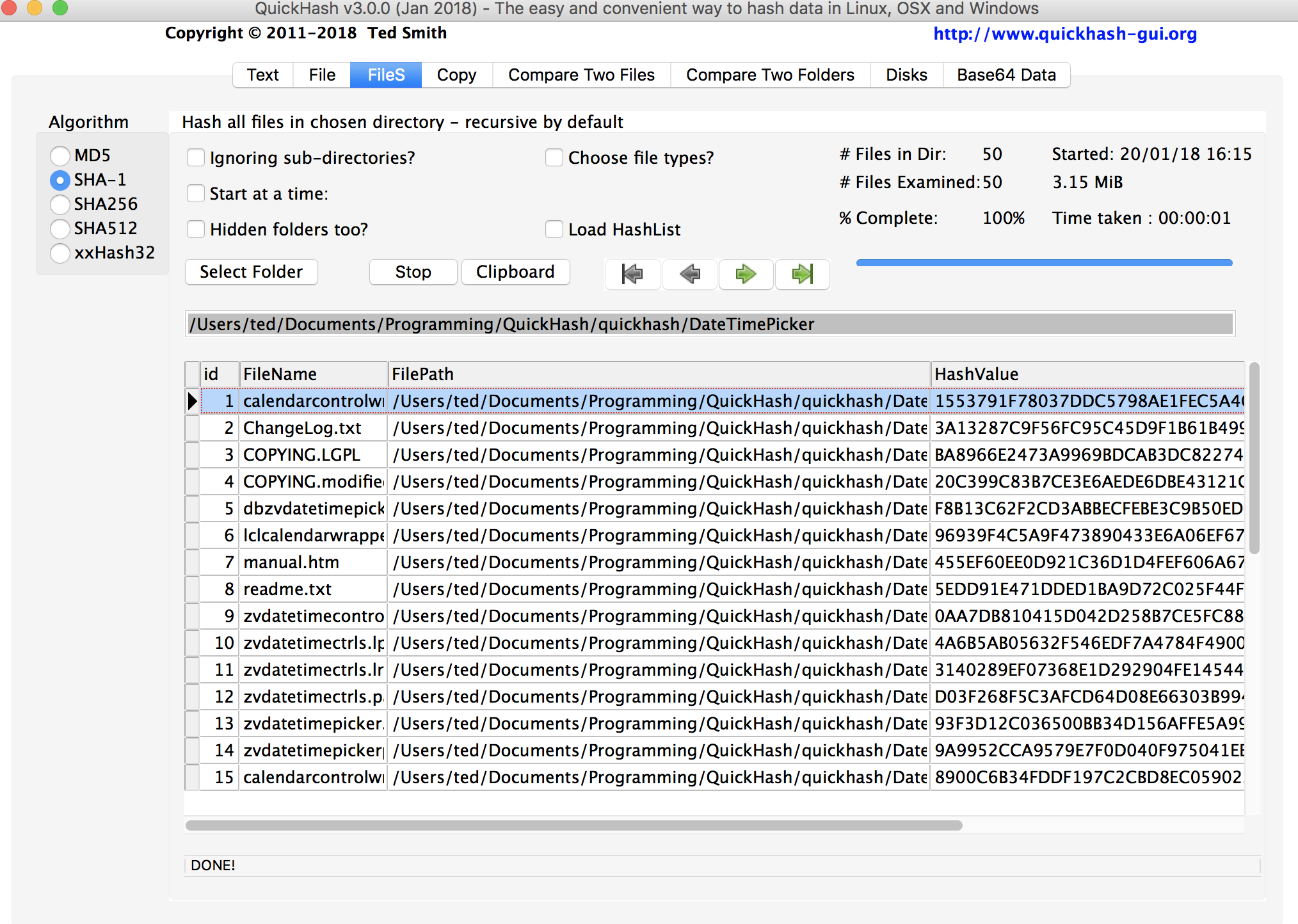Go to next record green arrow
The image size is (1298, 924).
point(746,274)
